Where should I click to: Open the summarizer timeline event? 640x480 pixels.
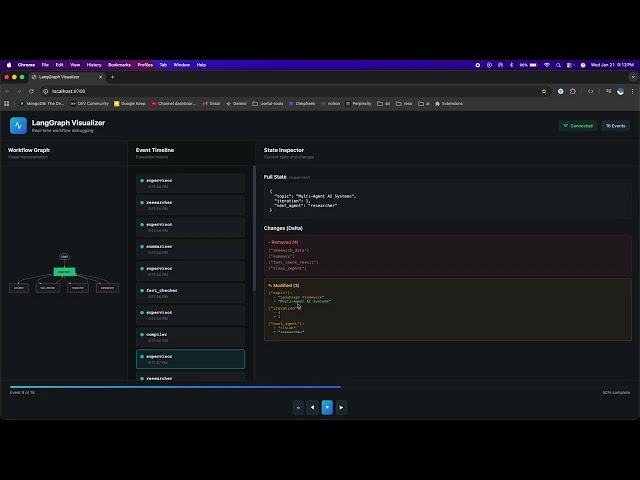pos(190,249)
